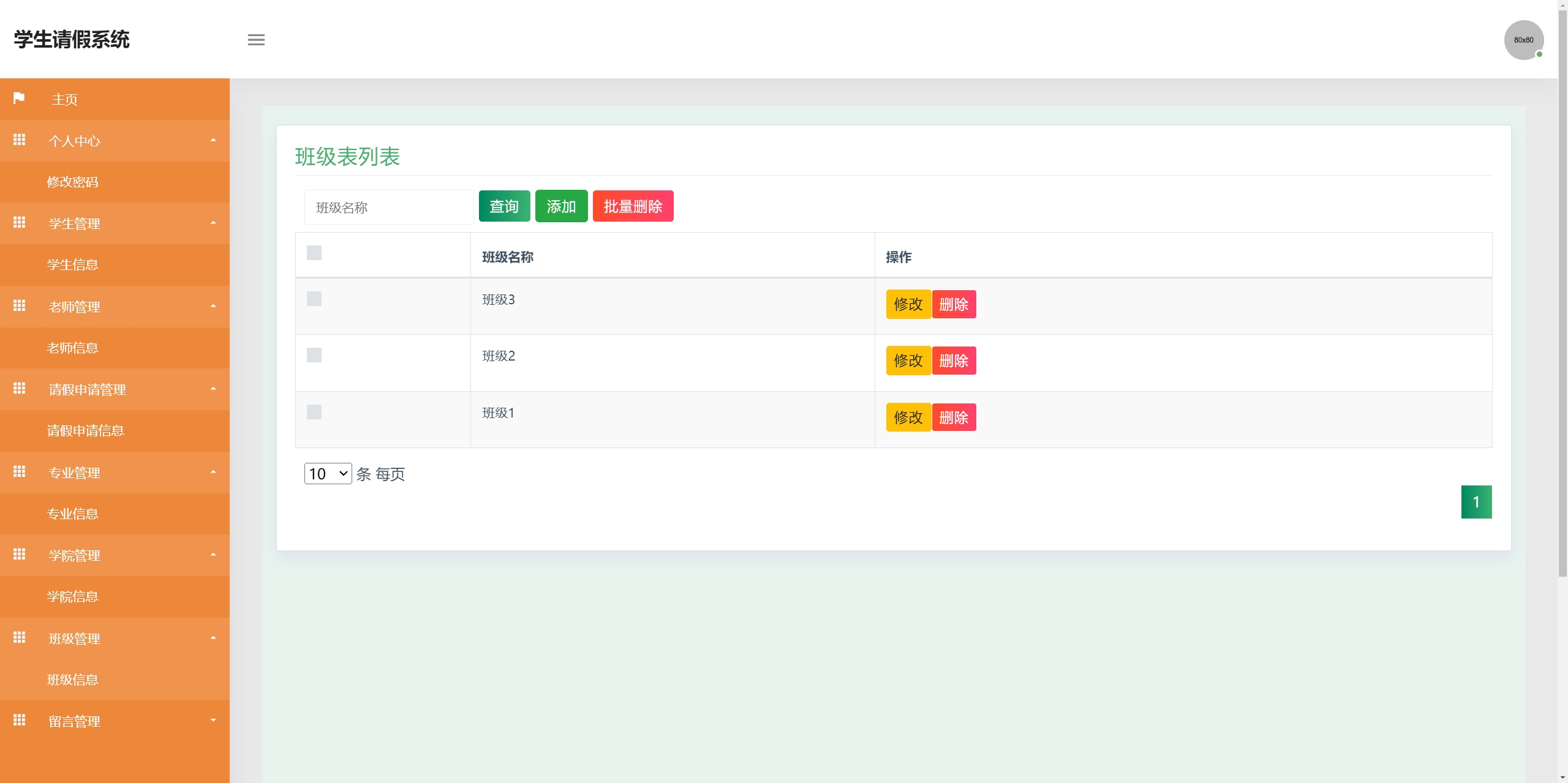Click the grid icon beside 学生管理
Viewport: 1568px width, 783px height.
[x=19, y=223]
